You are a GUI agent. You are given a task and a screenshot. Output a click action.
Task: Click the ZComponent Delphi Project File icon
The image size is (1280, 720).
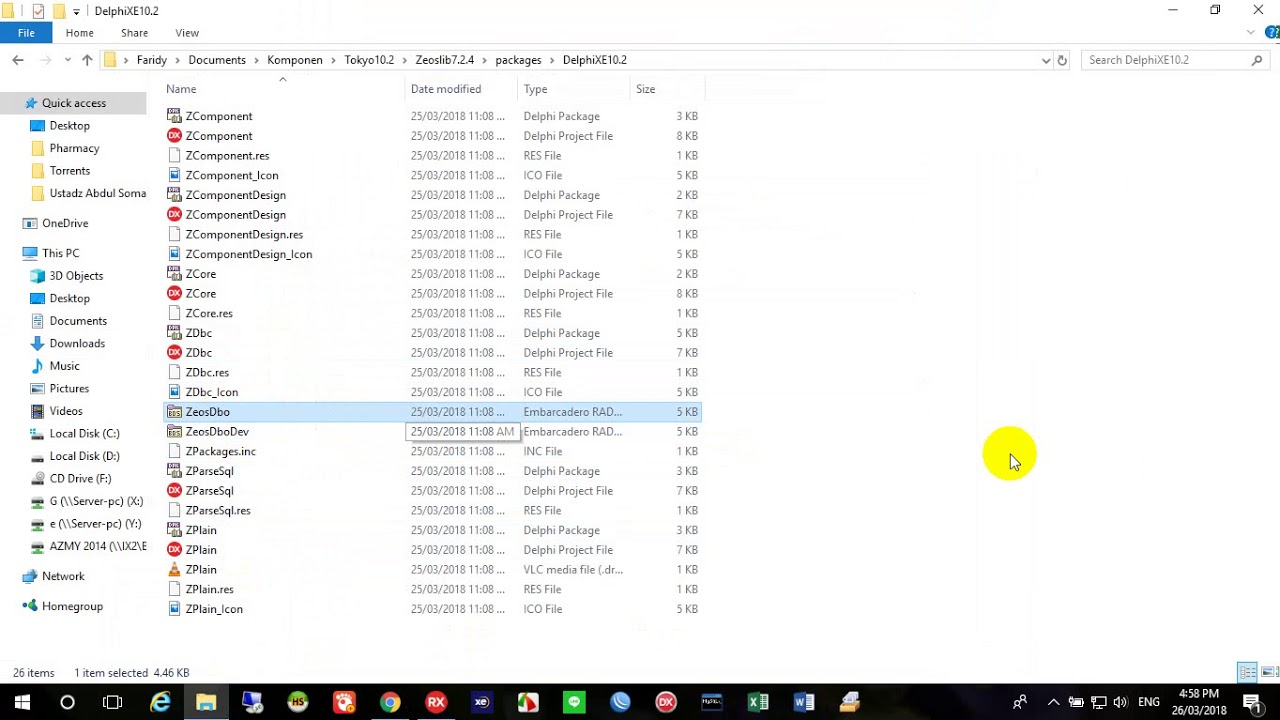[x=174, y=136]
